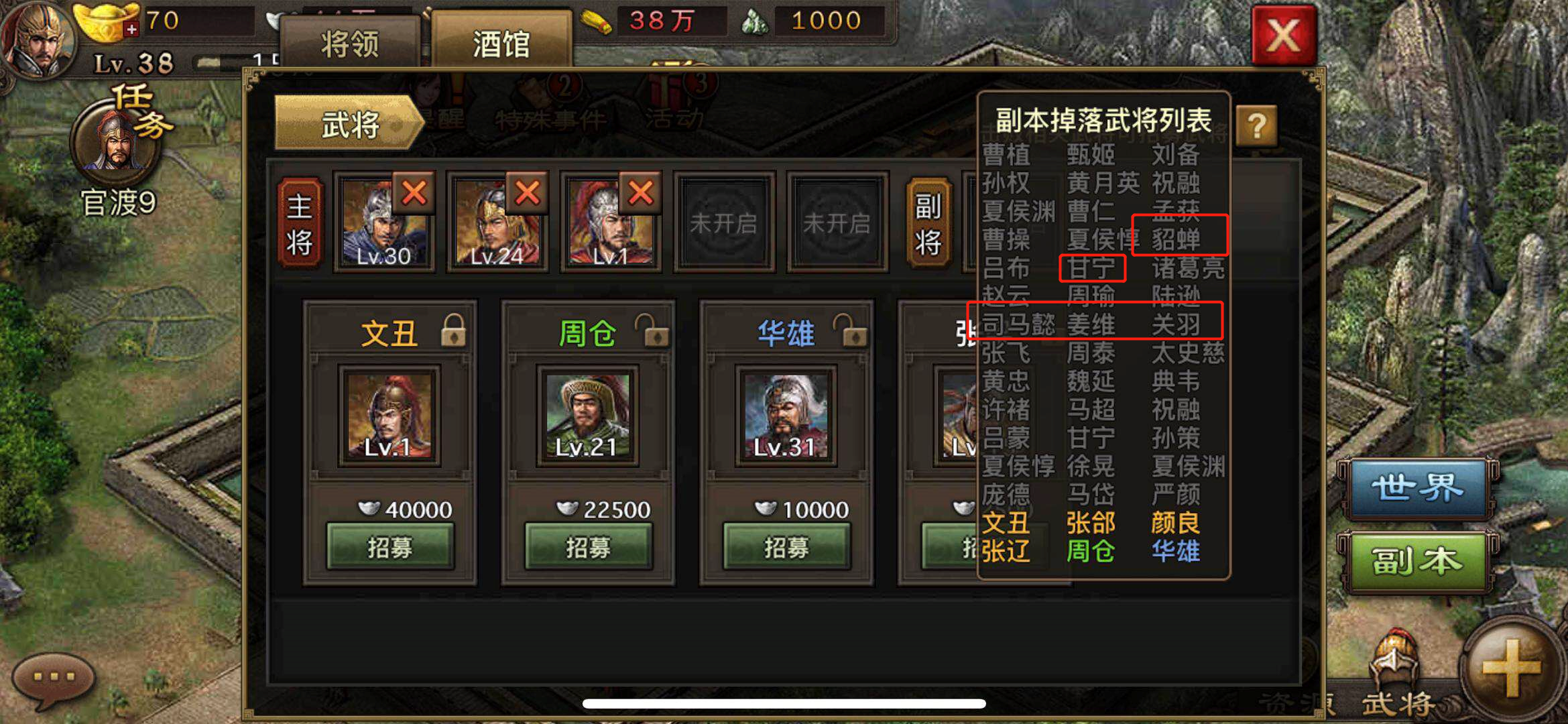This screenshot has height=724, width=1568.
Task: Toggle the lock on 华雄 card
Action: (x=851, y=330)
